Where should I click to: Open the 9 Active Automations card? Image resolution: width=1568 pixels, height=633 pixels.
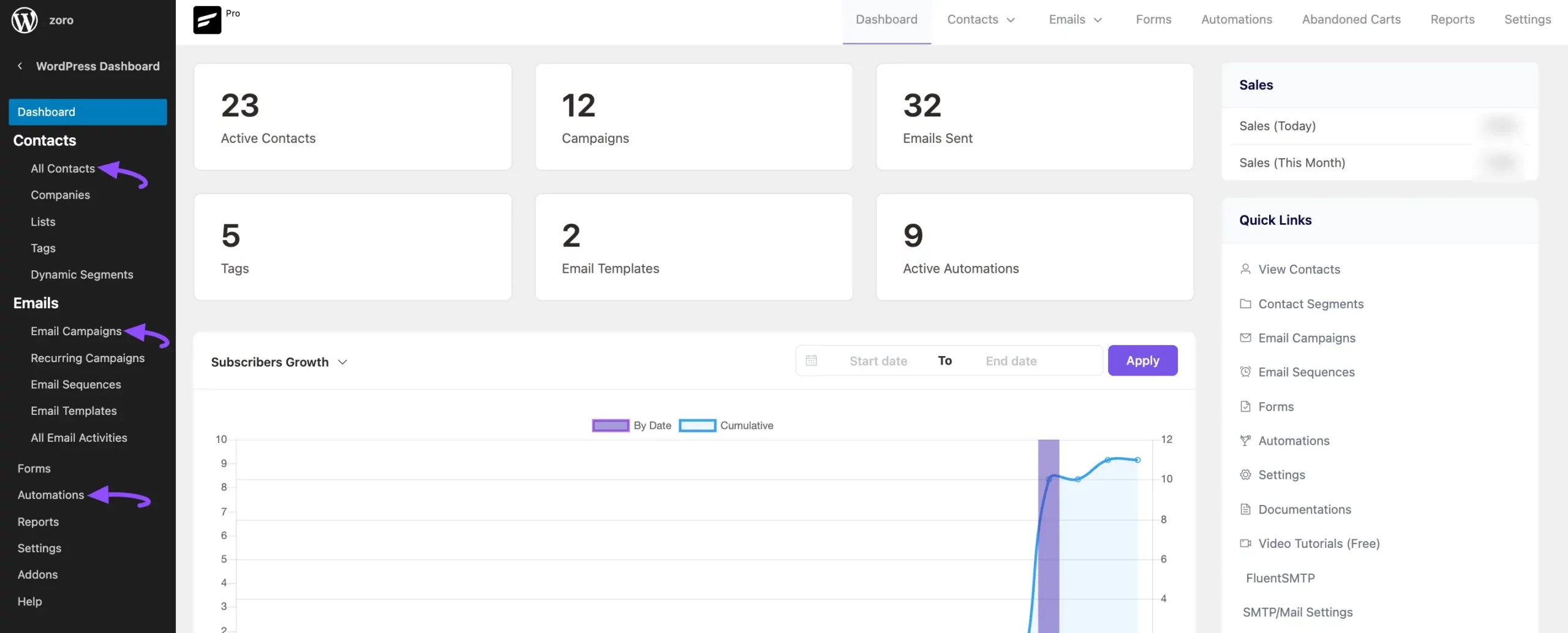(1035, 247)
